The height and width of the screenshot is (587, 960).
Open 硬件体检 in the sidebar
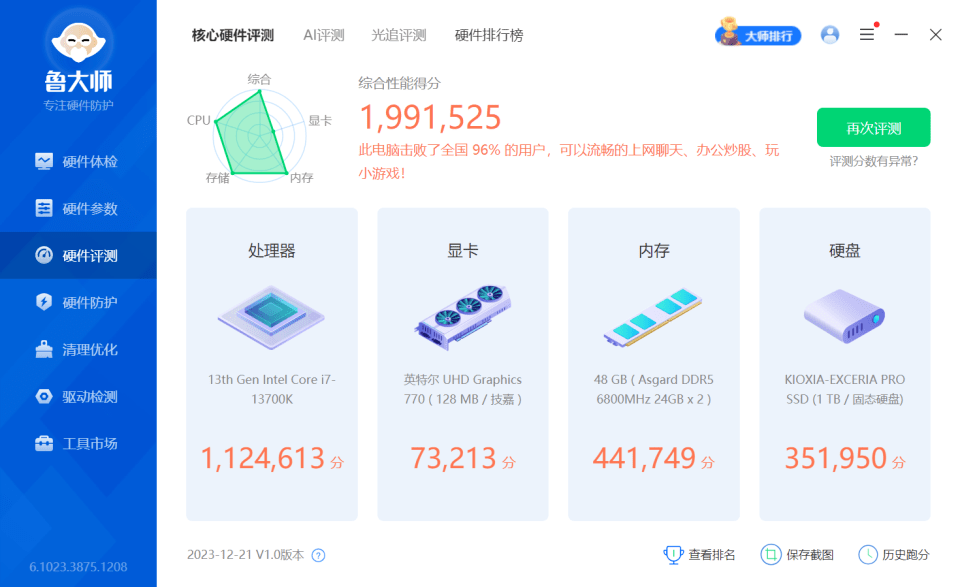[78, 162]
